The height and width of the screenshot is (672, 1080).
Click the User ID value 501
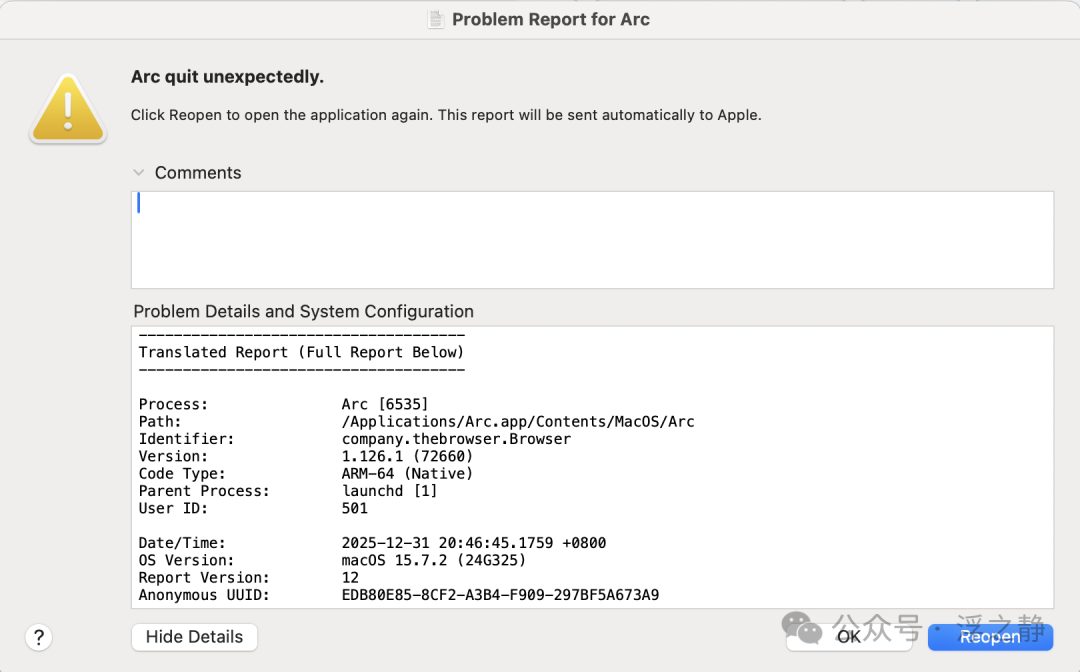[355, 508]
